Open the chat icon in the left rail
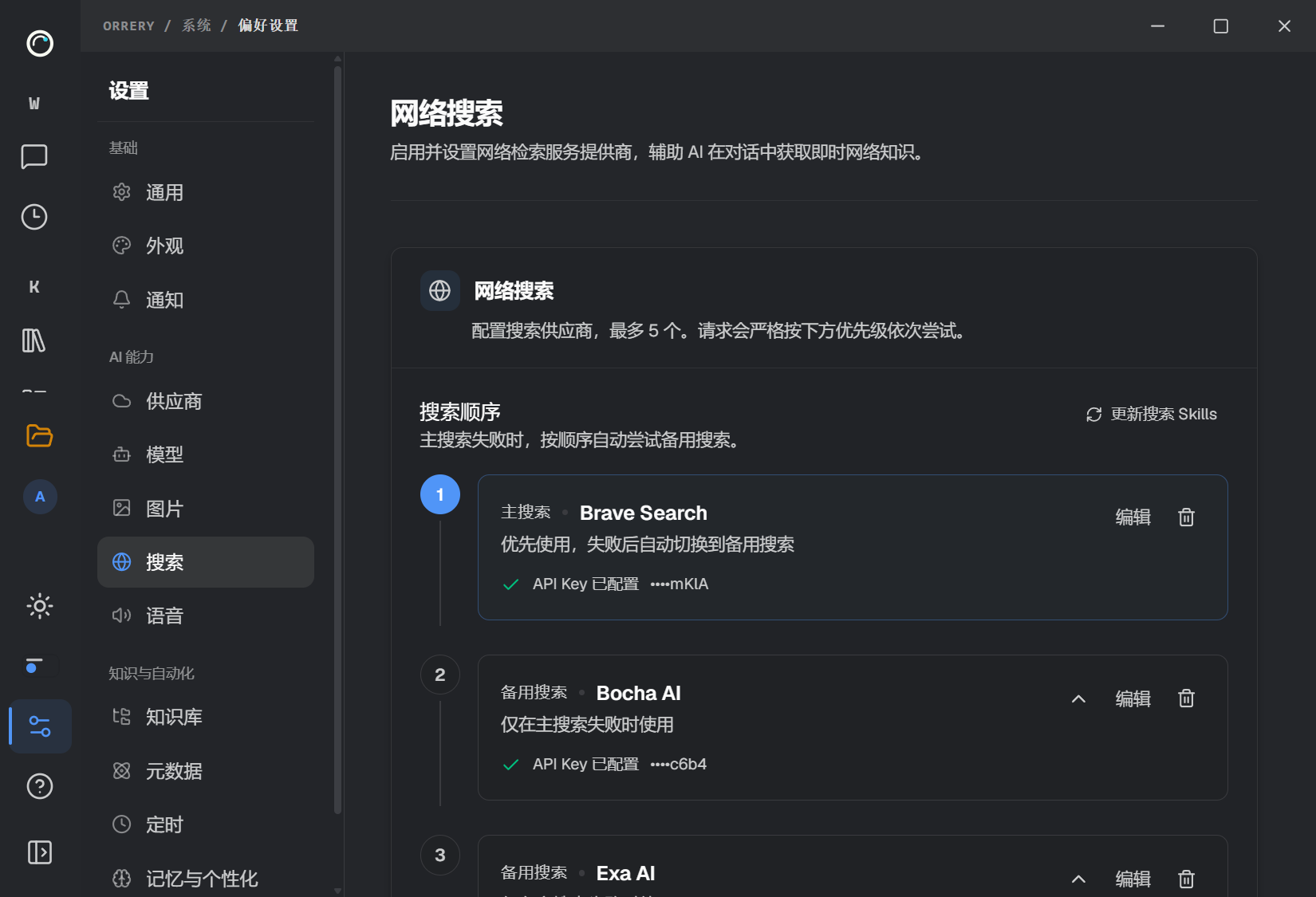 [34, 156]
